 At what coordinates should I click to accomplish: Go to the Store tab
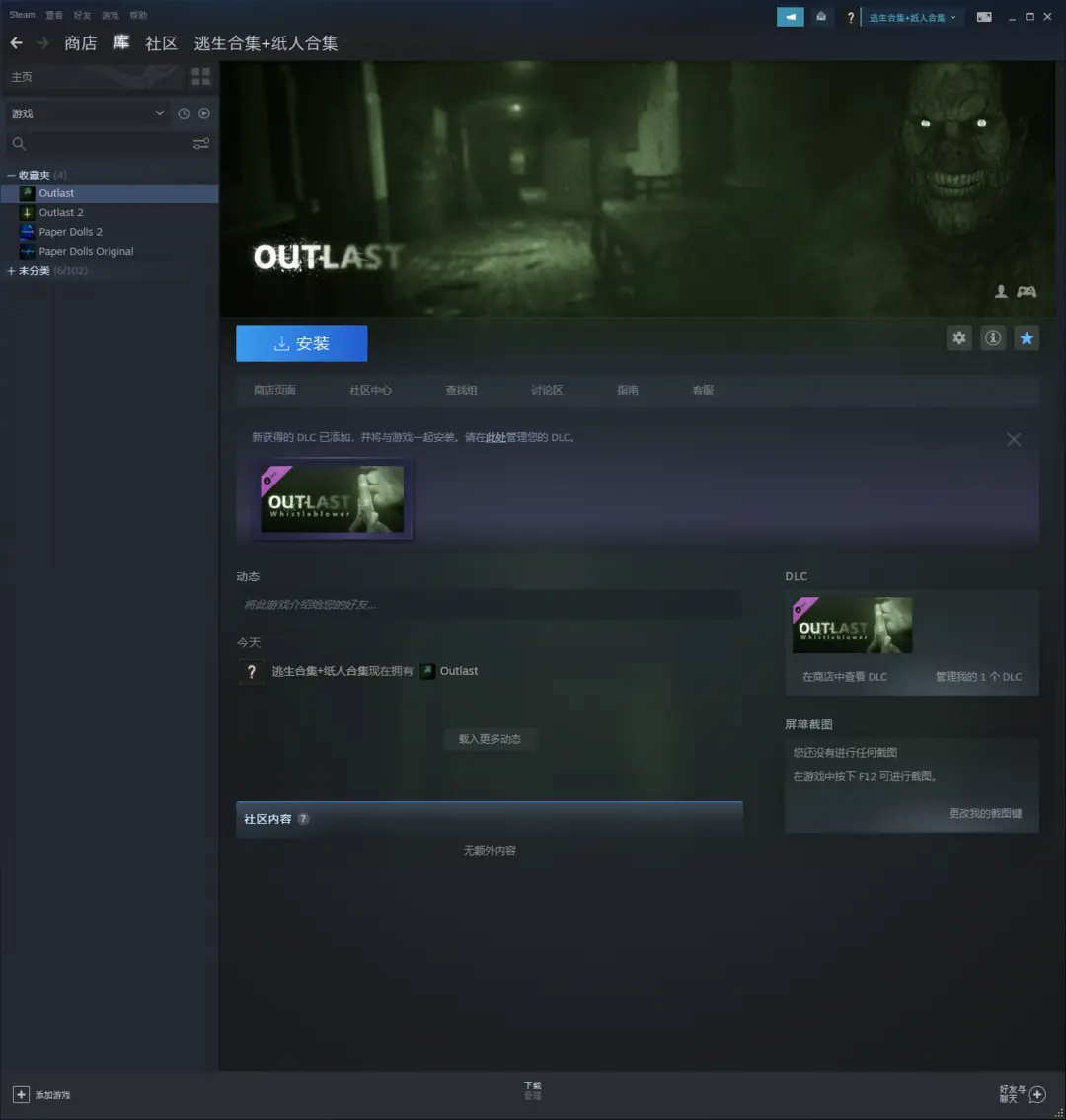pos(80,43)
